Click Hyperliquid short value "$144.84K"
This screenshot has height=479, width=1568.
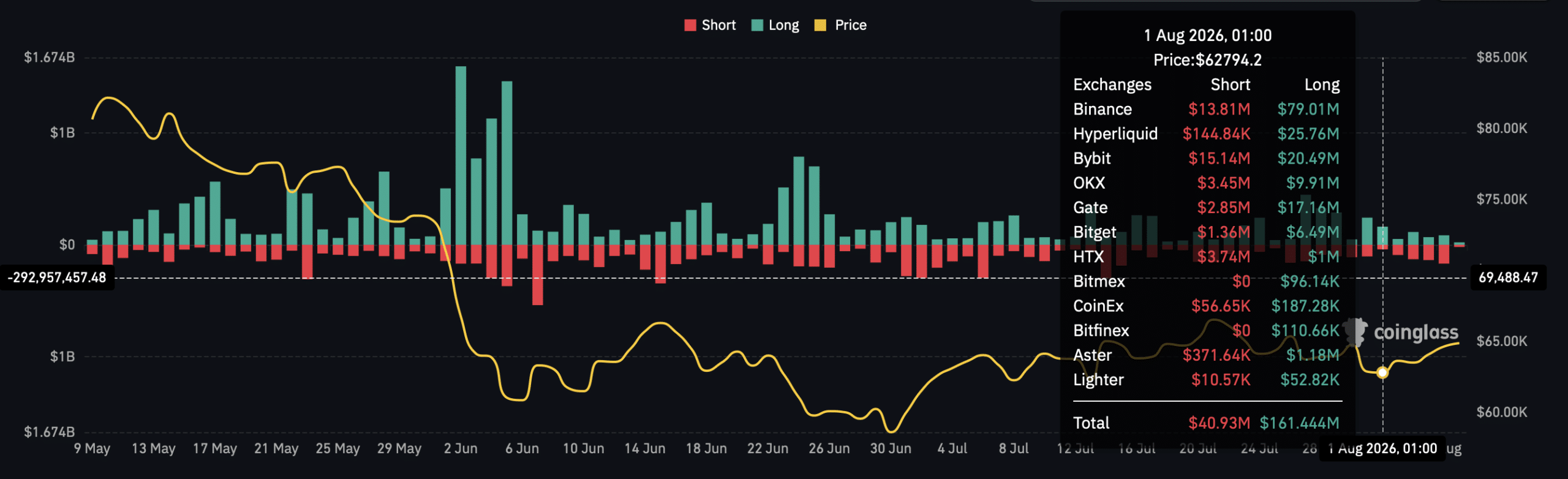[1216, 134]
